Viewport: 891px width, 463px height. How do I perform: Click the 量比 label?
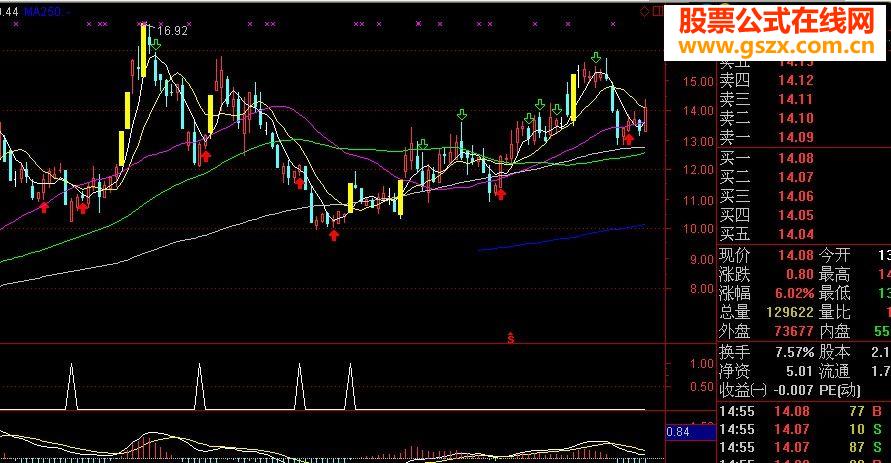[x=835, y=312]
